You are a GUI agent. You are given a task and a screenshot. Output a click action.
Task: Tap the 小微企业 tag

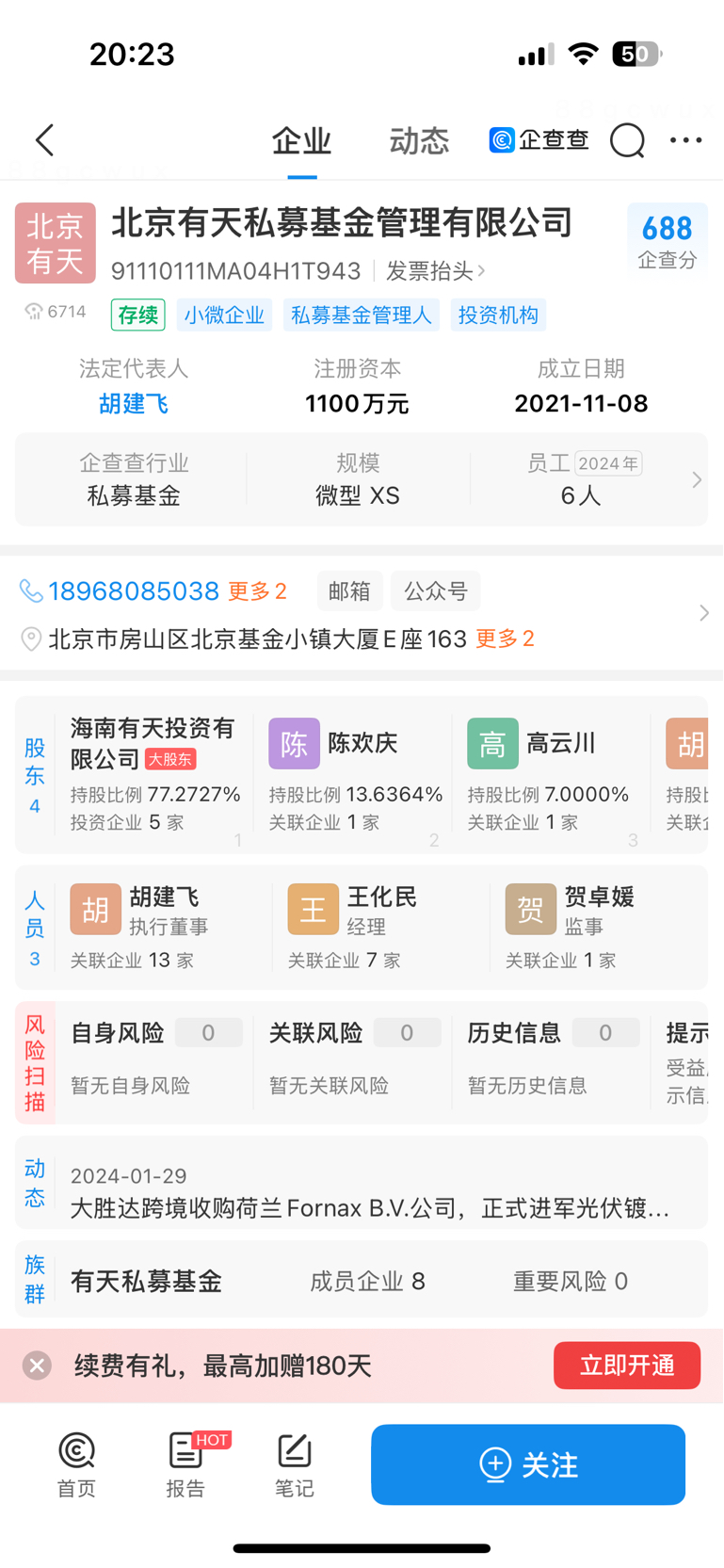click(224, 315)
